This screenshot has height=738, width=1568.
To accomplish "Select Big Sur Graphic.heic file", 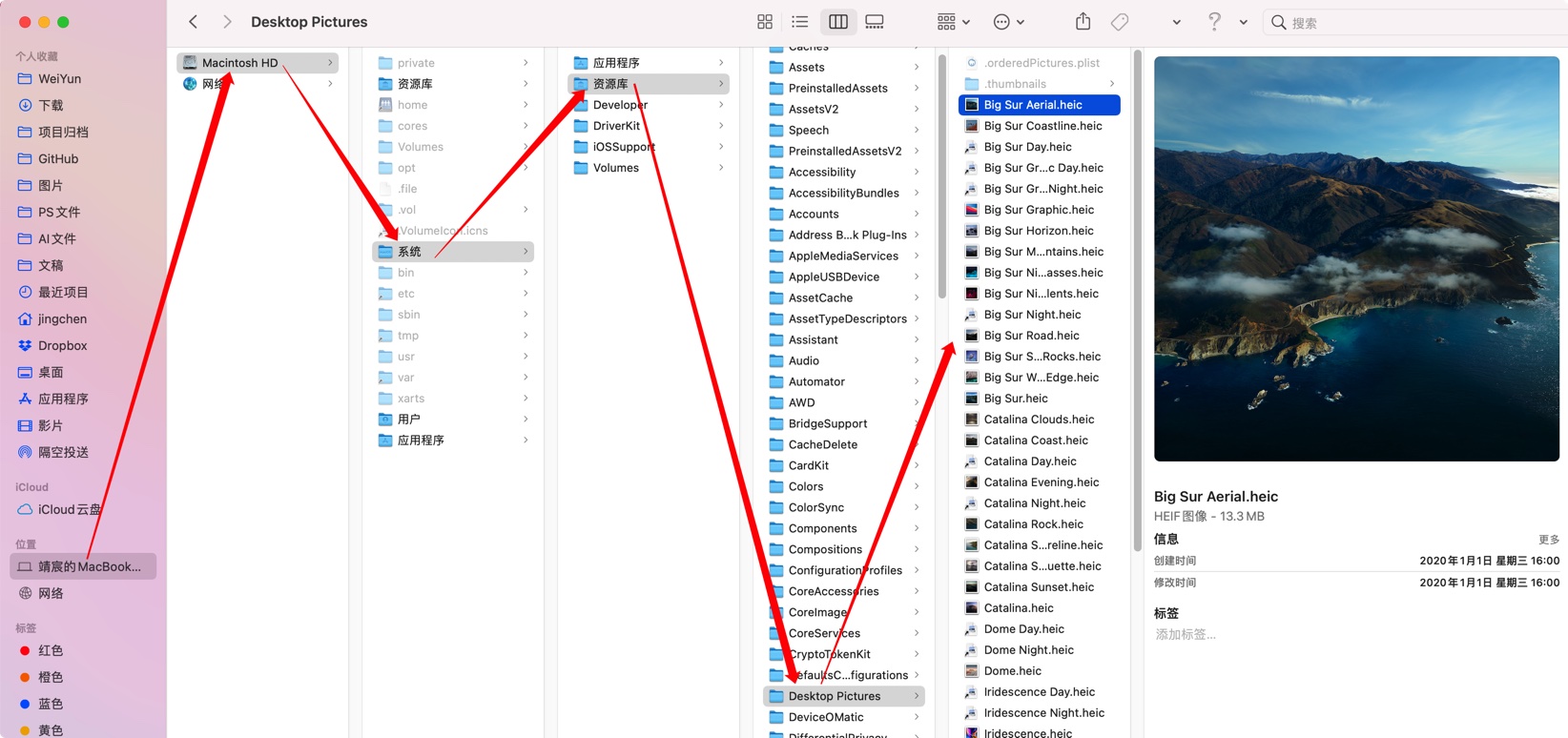I will [x=1040, y=209].
